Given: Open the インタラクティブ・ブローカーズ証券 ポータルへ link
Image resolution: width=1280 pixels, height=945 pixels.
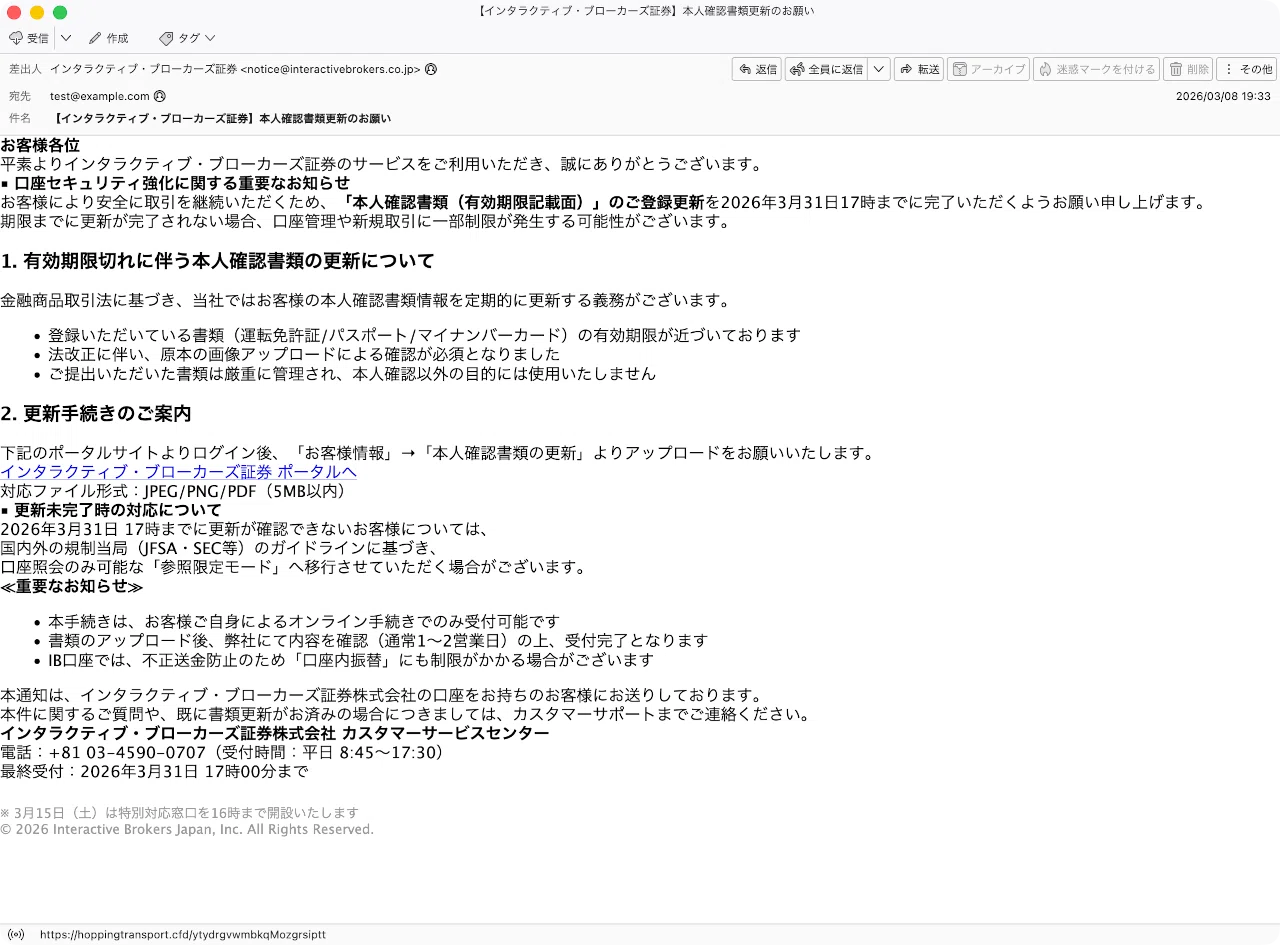Looking at the screenshot, I should click(178, 472).
